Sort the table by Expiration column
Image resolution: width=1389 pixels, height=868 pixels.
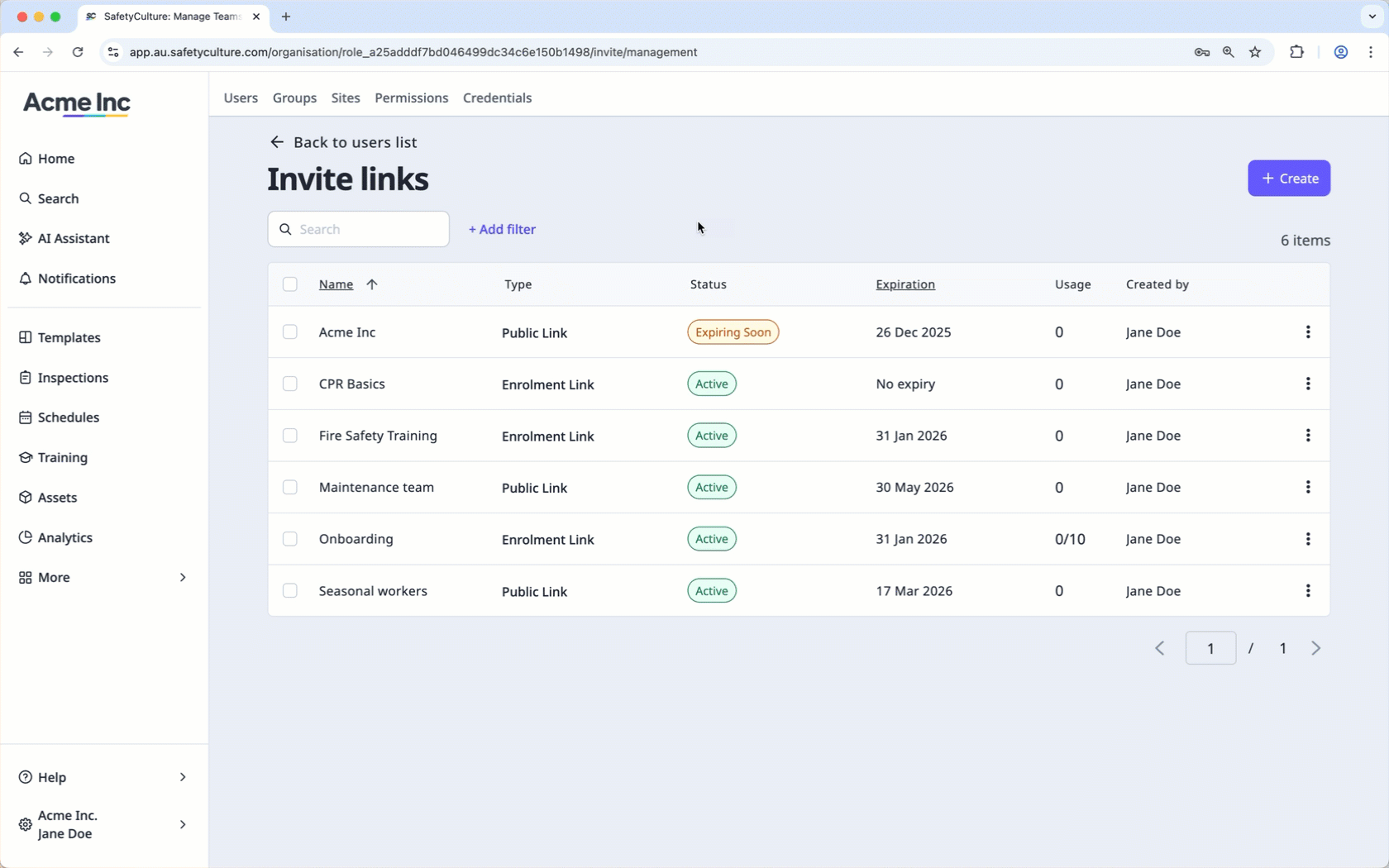(905, 284)
